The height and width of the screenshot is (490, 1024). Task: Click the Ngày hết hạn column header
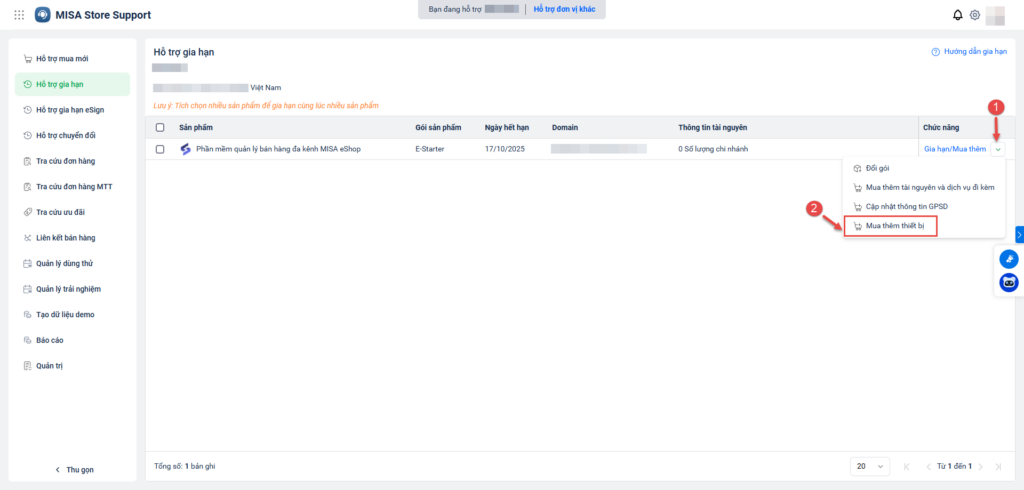coord(507,127)
